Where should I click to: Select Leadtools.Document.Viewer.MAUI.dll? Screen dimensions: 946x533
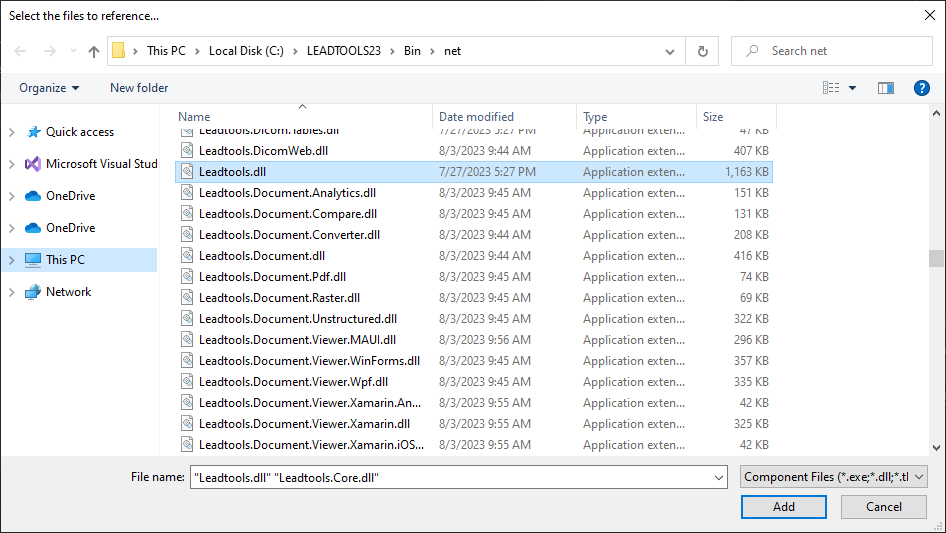(x=297, y=340)
